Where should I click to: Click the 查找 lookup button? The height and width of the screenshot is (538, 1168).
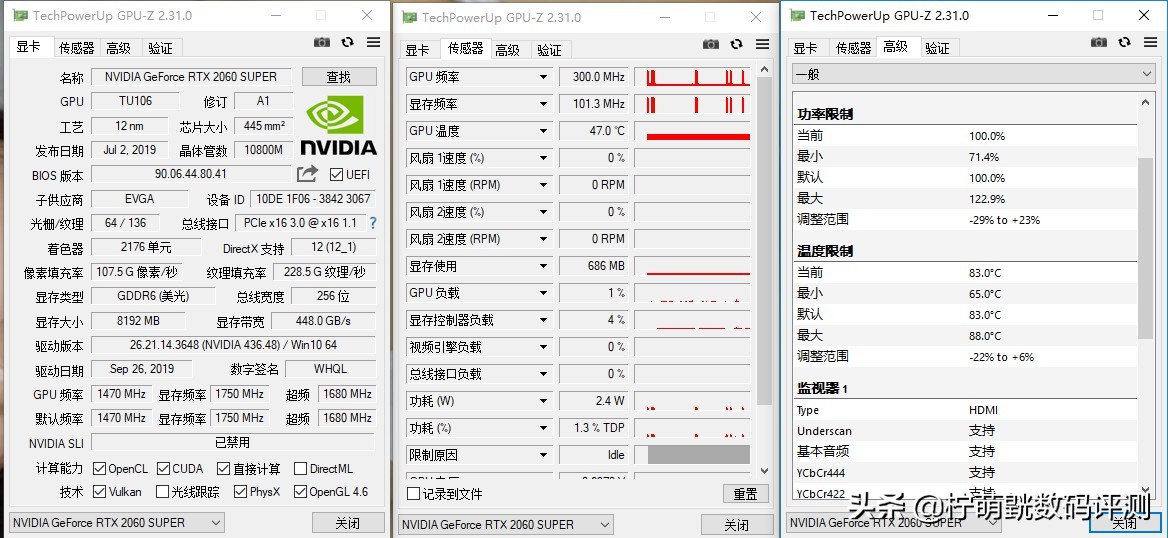coord(338,76)
